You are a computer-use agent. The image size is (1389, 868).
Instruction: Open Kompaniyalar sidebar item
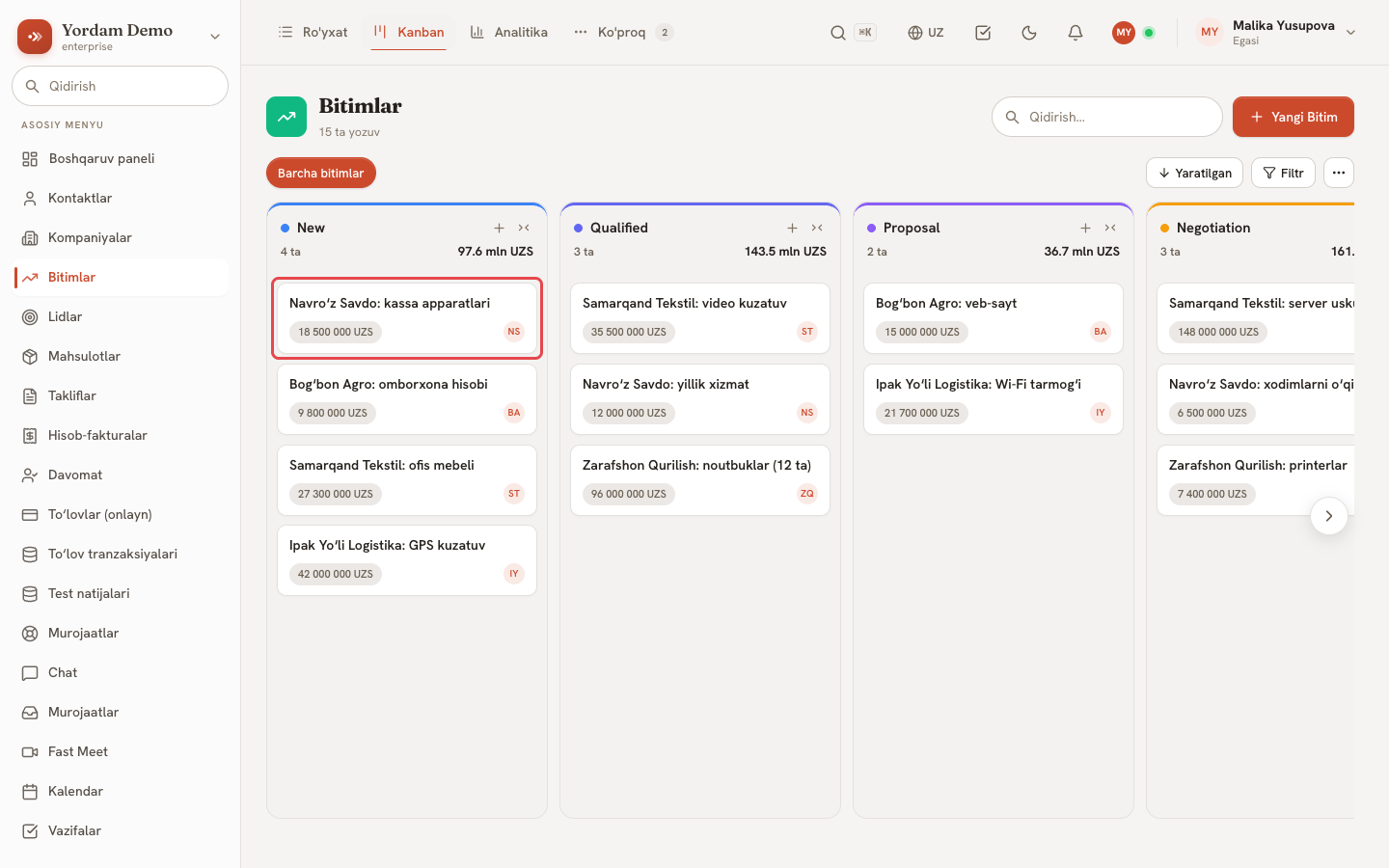pyautogui.click(x=120, y=237)
